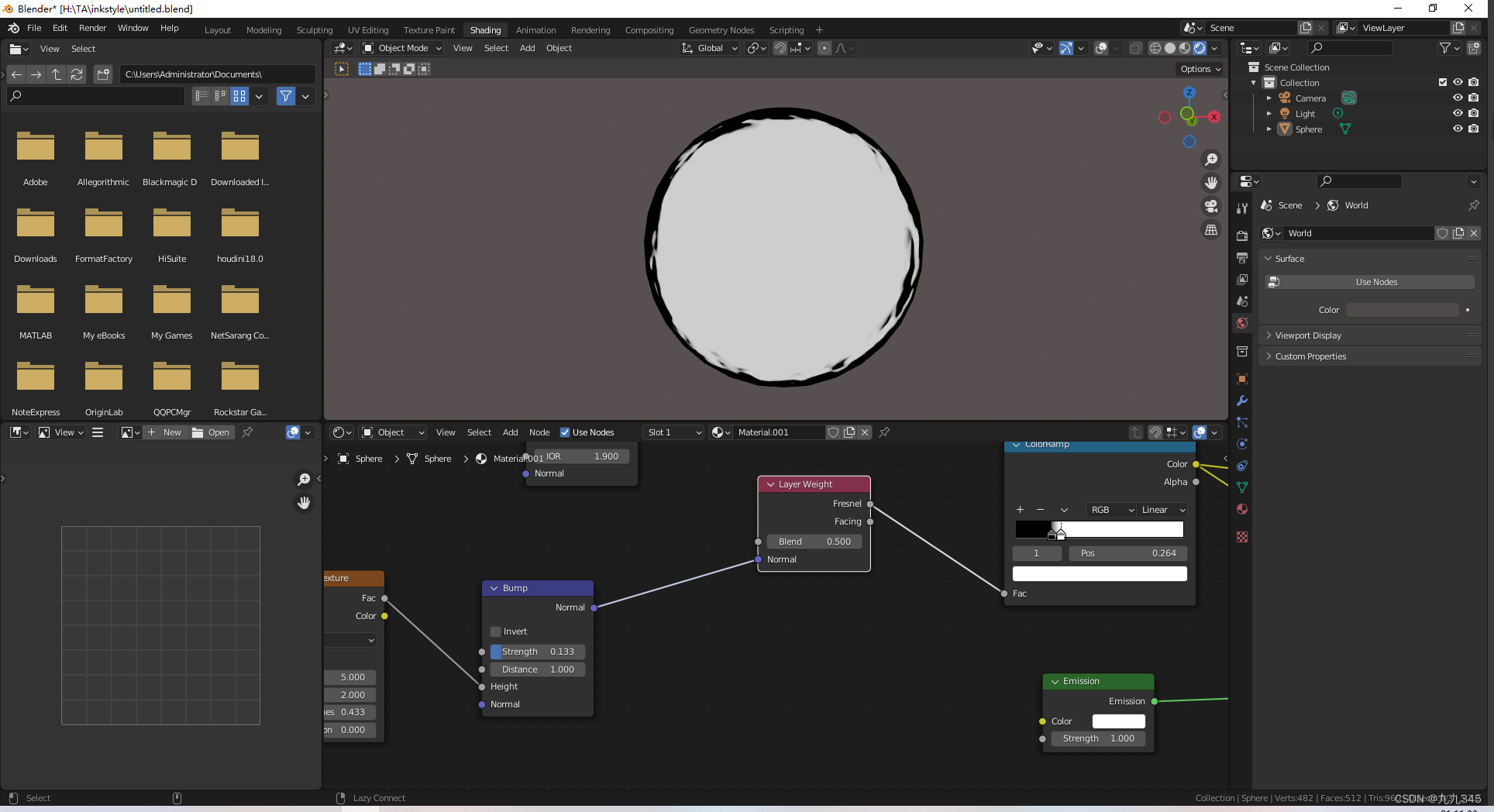This screenshot has width=1494, height=812.
Task: Hide the Light in viewport via eye icon
Action: pyautogui.click(x=1458, y=113)
